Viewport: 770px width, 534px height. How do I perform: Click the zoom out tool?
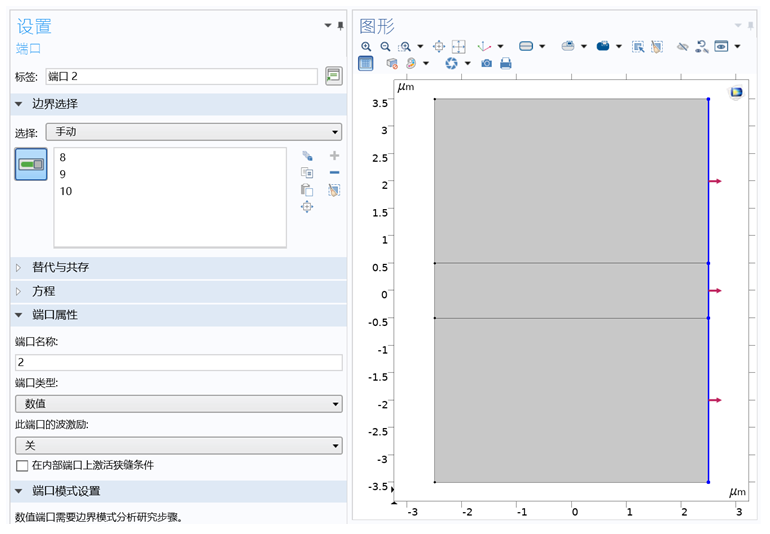385,47
